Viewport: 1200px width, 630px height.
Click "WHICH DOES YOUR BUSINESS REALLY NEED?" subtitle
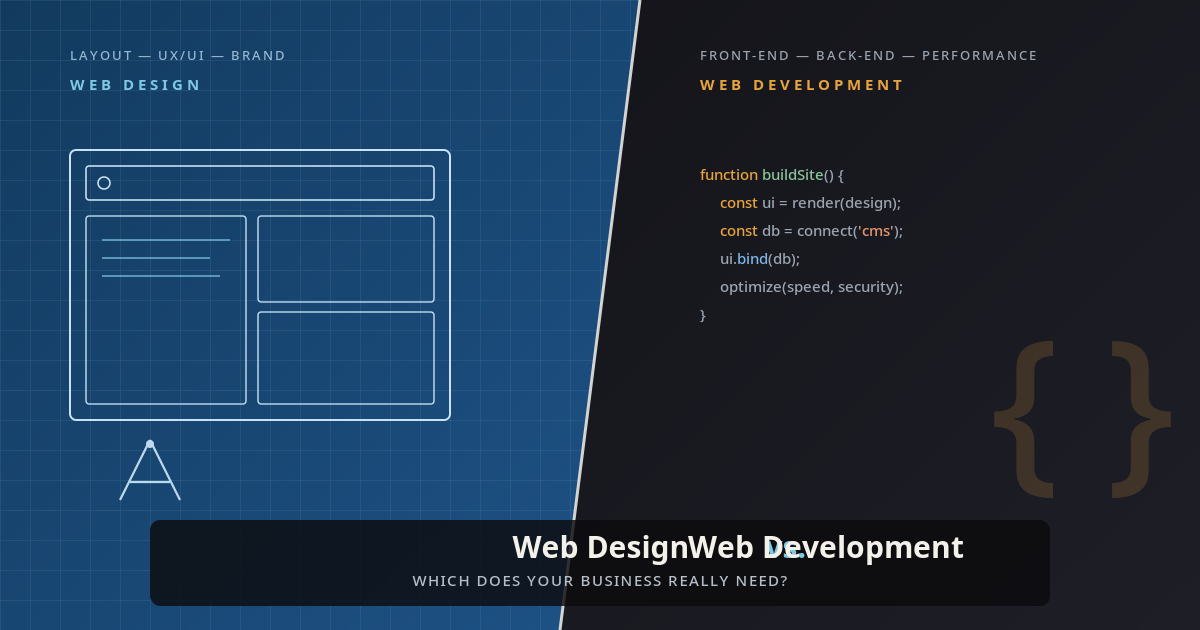pyautogui.click(x=600, y=581)
